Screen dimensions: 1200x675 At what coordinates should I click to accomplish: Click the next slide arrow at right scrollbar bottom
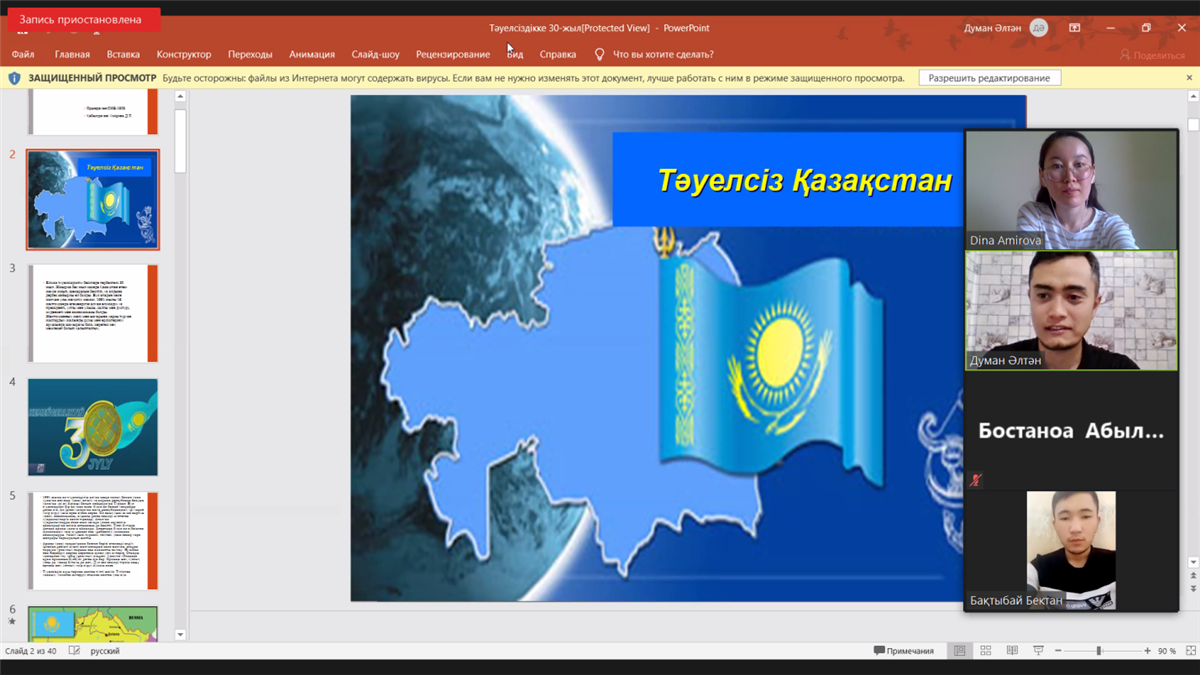pos(1192,588)
